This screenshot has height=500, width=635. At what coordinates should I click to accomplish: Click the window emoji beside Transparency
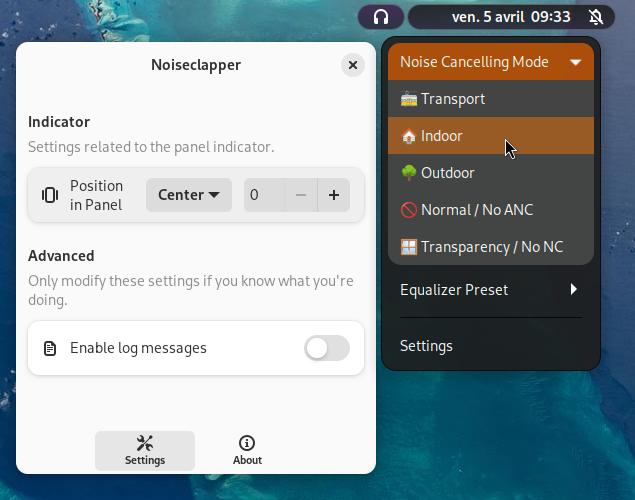(409, 247)
